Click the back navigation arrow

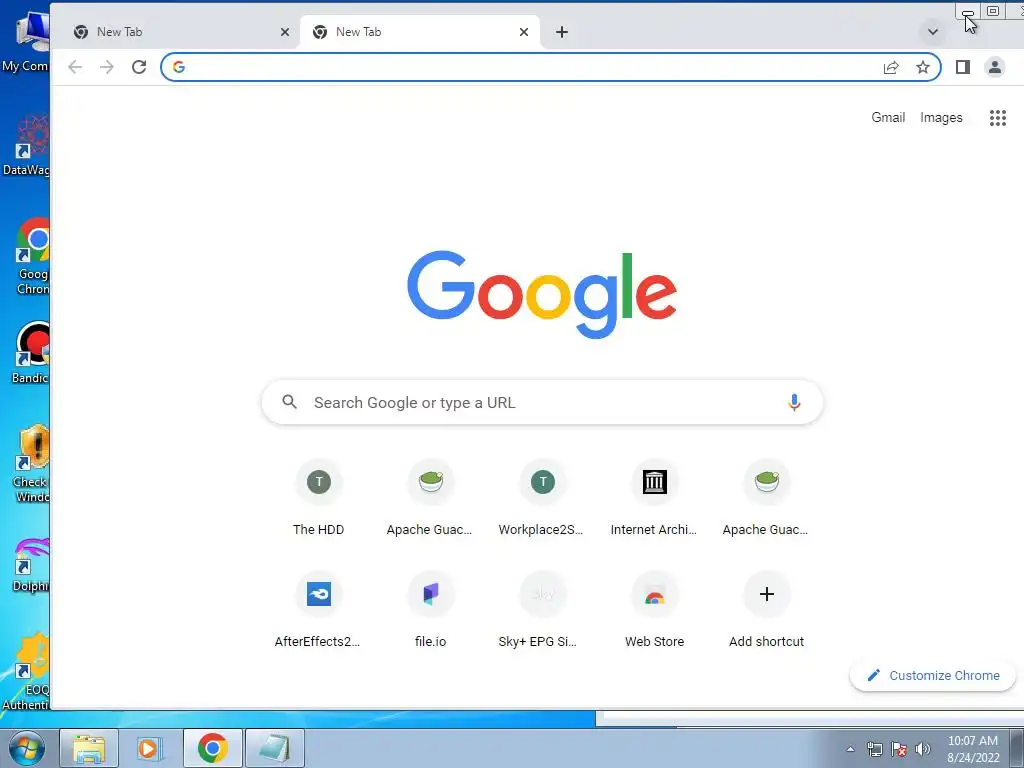click(x=75, y=67)
